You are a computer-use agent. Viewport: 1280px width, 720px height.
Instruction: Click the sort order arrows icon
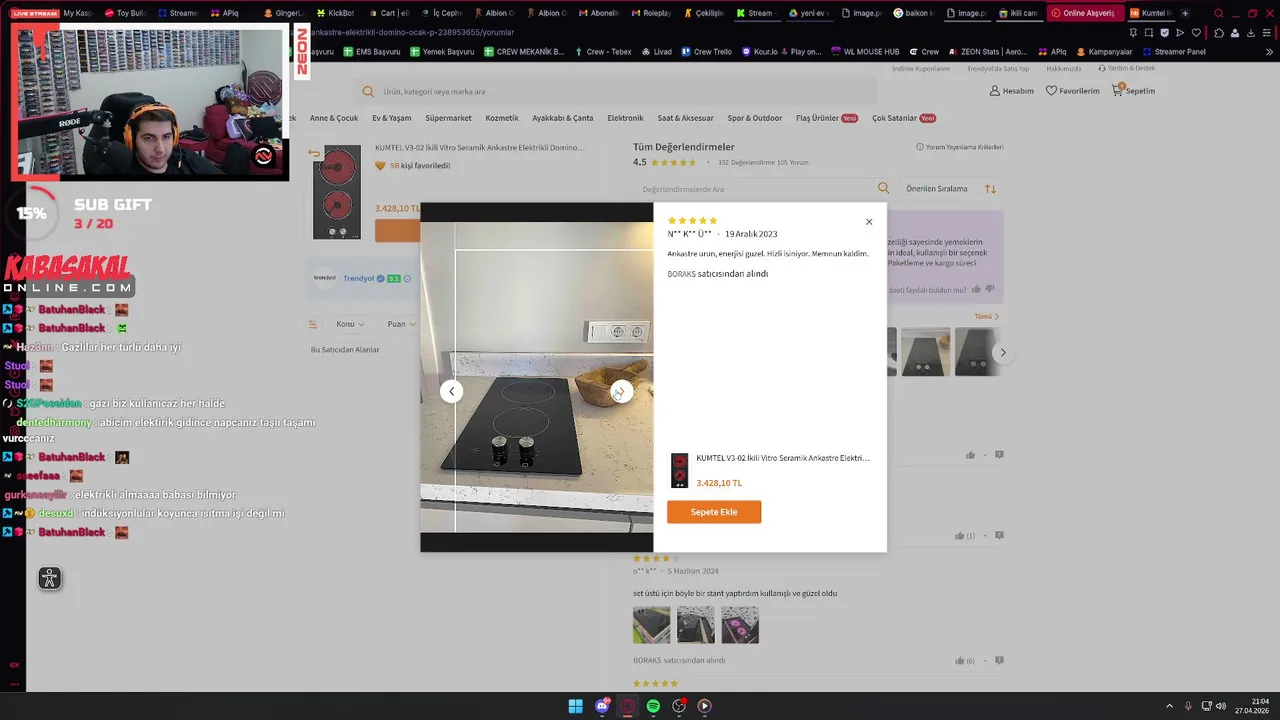pos(990,189)
